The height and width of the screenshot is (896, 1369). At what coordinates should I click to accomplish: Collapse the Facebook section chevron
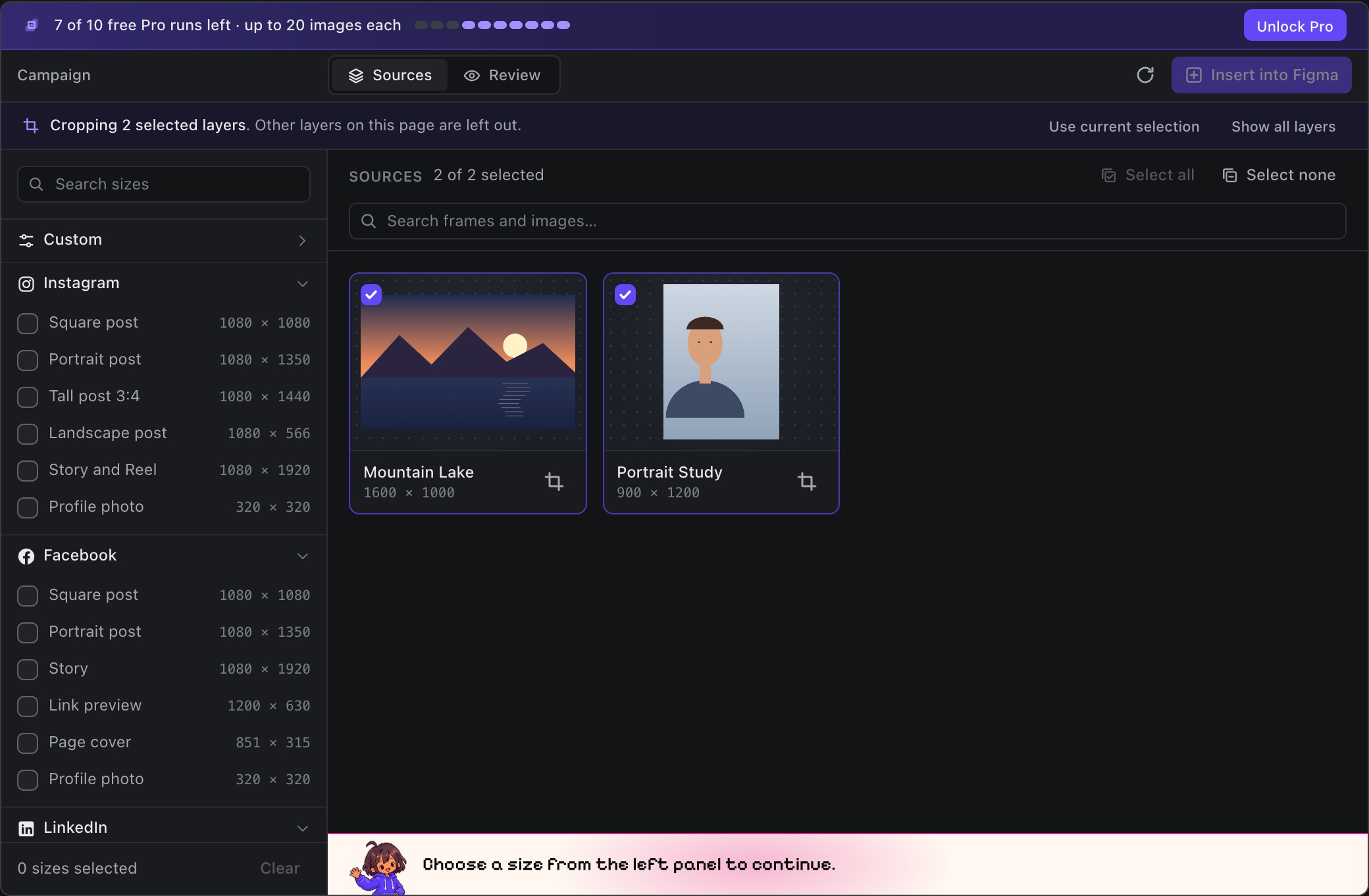point(303,556)
